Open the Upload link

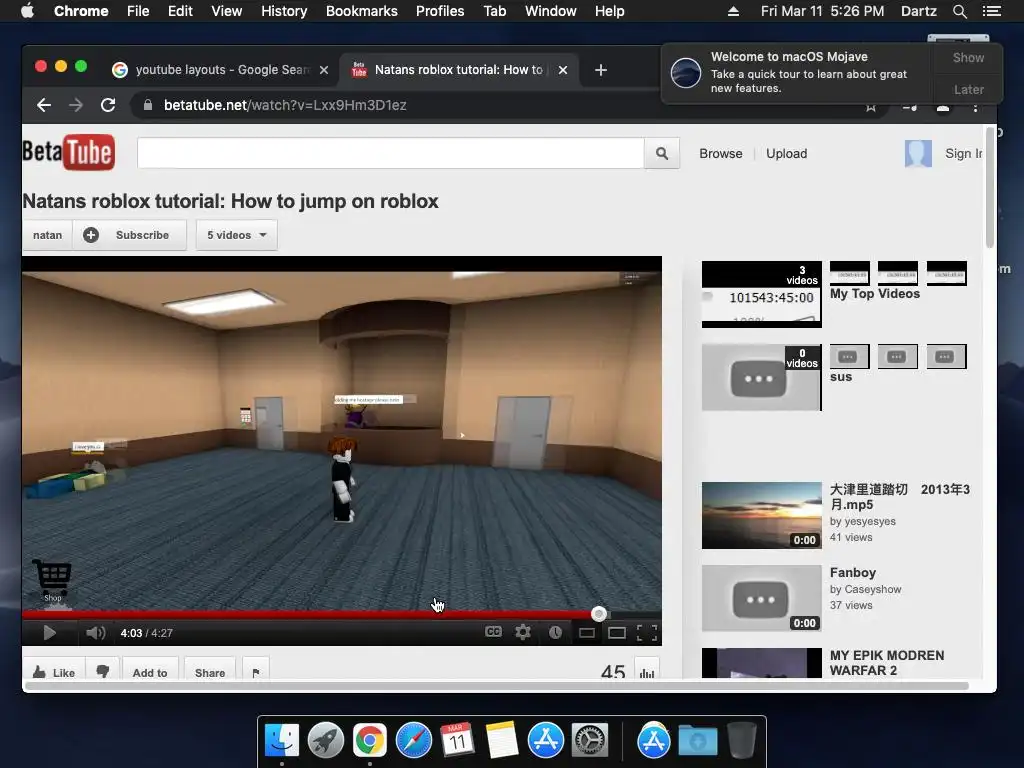click(786, 153)
